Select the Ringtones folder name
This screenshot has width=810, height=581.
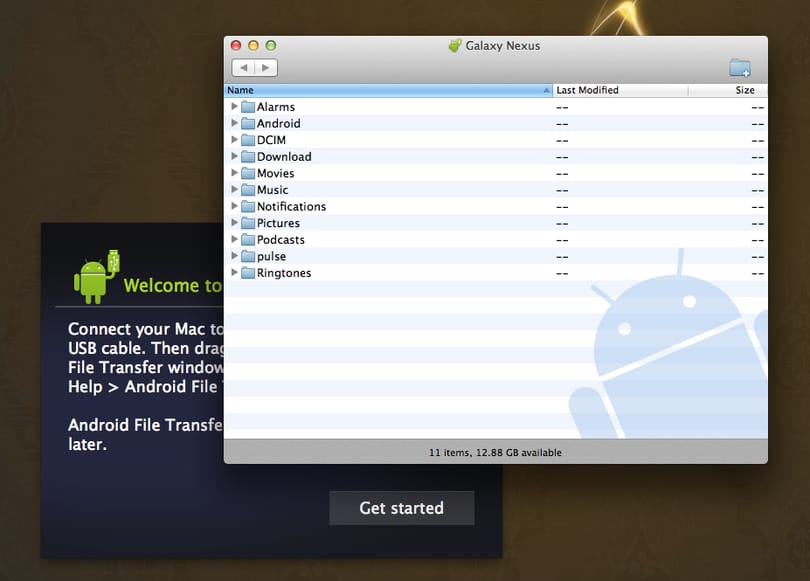point(284,273)
